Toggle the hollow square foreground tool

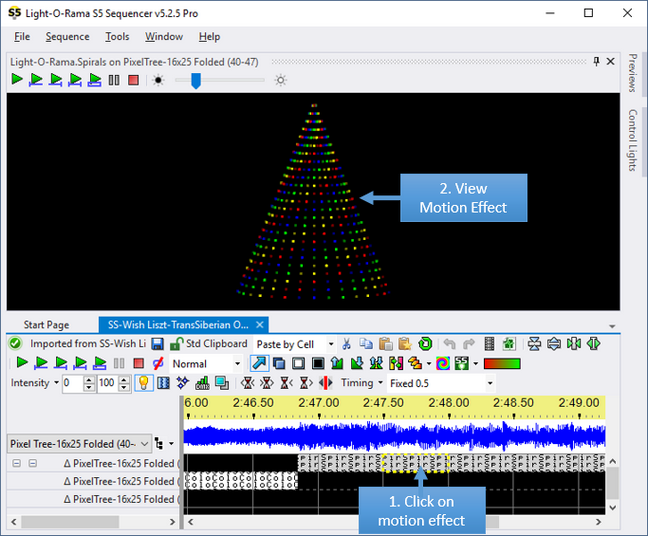click(298, 364)
